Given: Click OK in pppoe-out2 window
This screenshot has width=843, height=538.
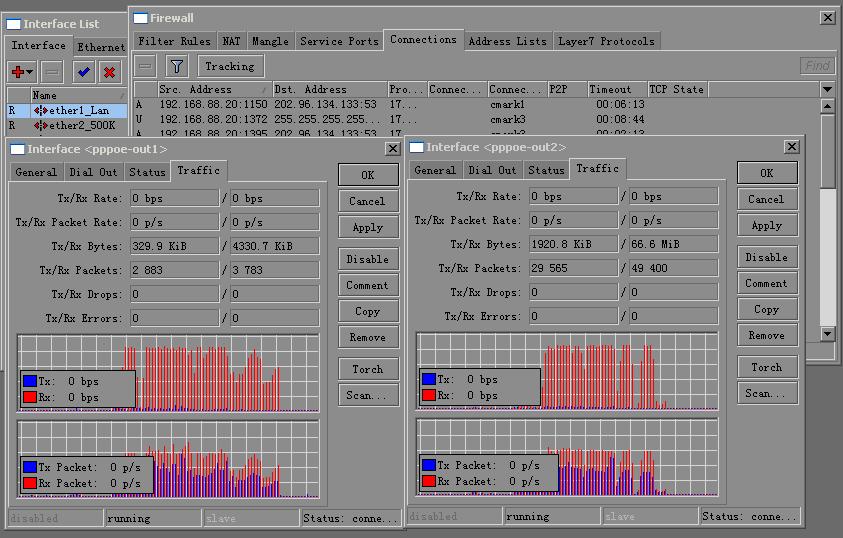Looking at the screenshot, I should tap(767, 173).
